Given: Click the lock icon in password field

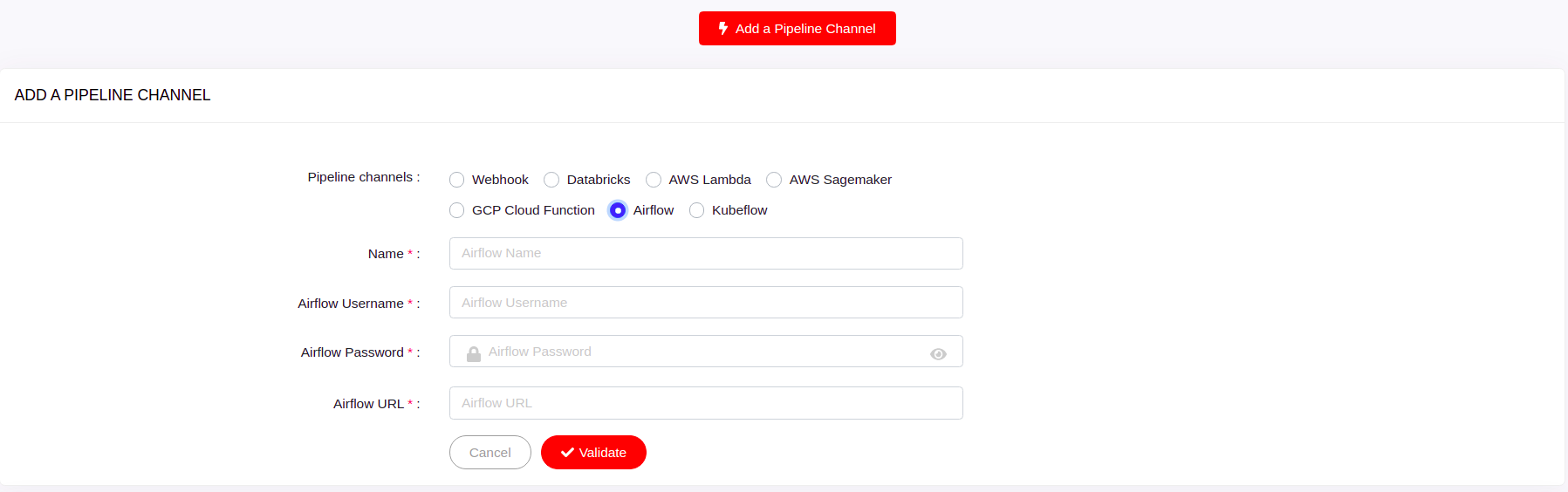Looking at the screenshot, I should [473, 353].
